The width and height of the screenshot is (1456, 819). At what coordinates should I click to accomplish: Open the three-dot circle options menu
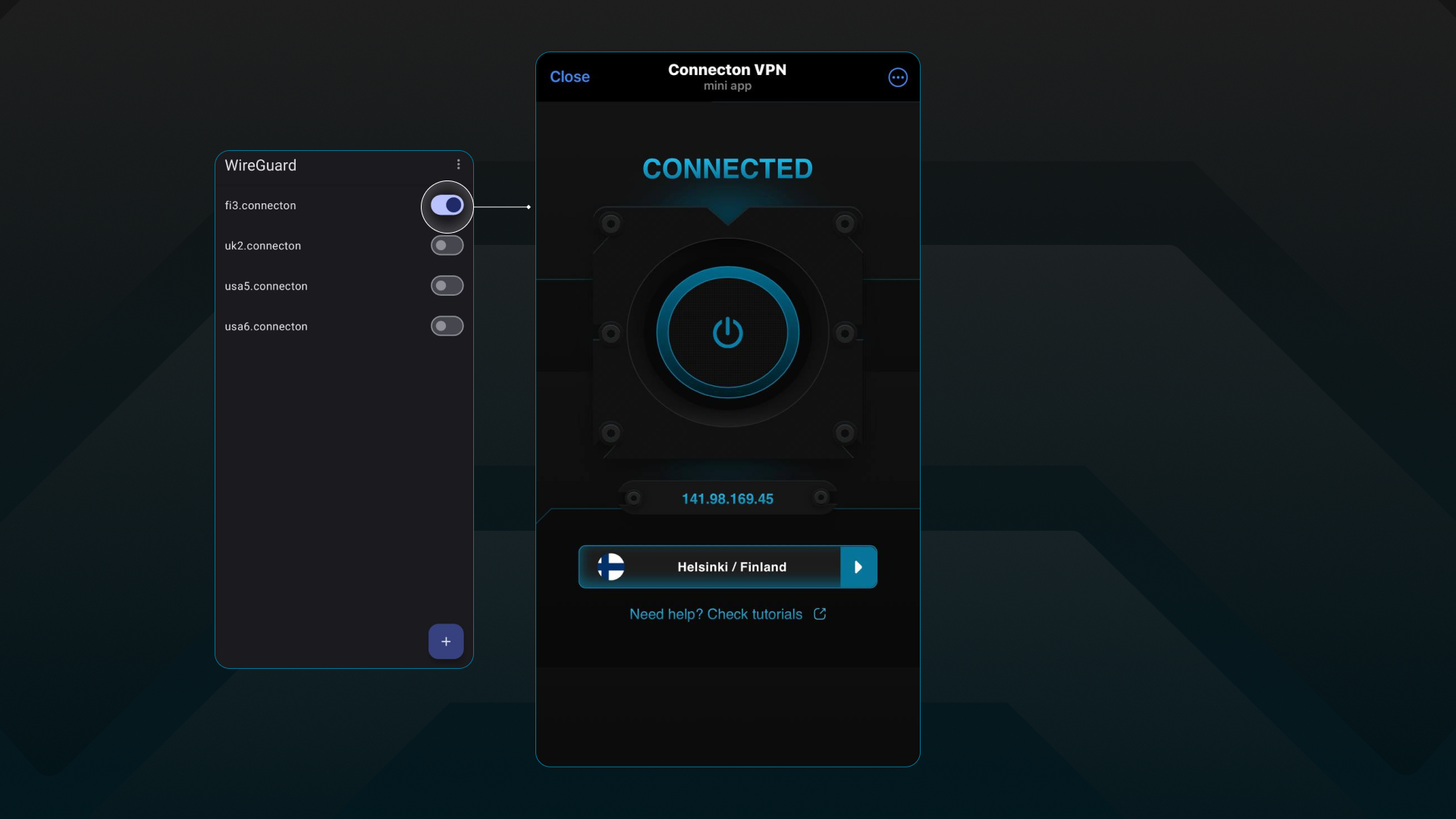coord(898,77)
